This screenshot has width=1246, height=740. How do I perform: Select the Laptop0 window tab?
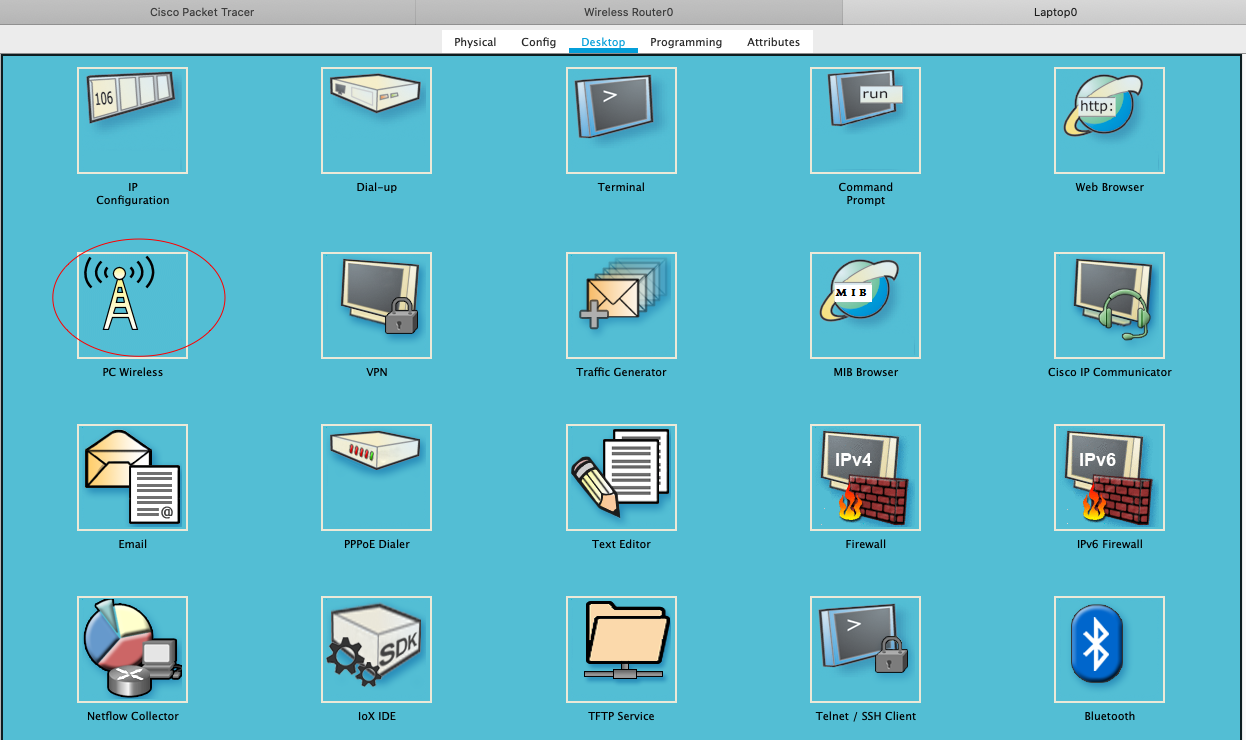tap(1055, 13)
